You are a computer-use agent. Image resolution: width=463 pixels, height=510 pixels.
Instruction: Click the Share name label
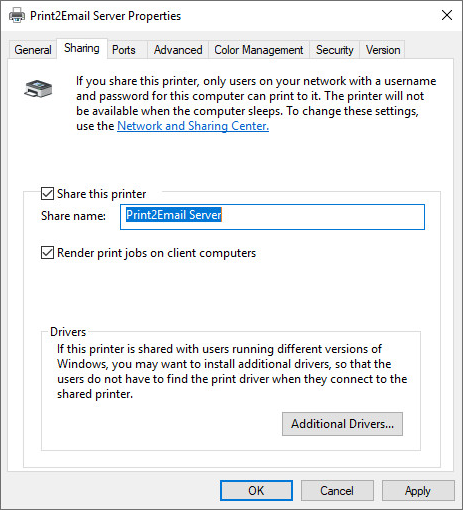click(x=73, y=216)
